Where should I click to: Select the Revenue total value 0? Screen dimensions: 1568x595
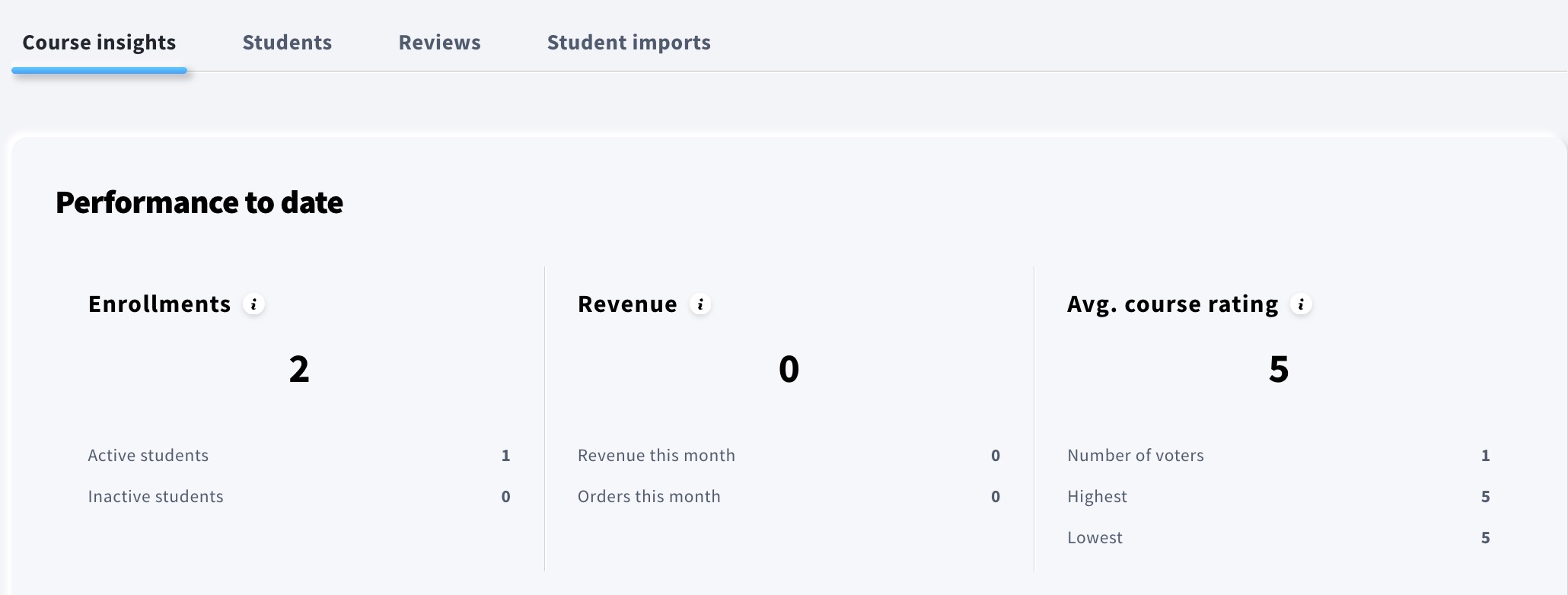tap(789, 369)
